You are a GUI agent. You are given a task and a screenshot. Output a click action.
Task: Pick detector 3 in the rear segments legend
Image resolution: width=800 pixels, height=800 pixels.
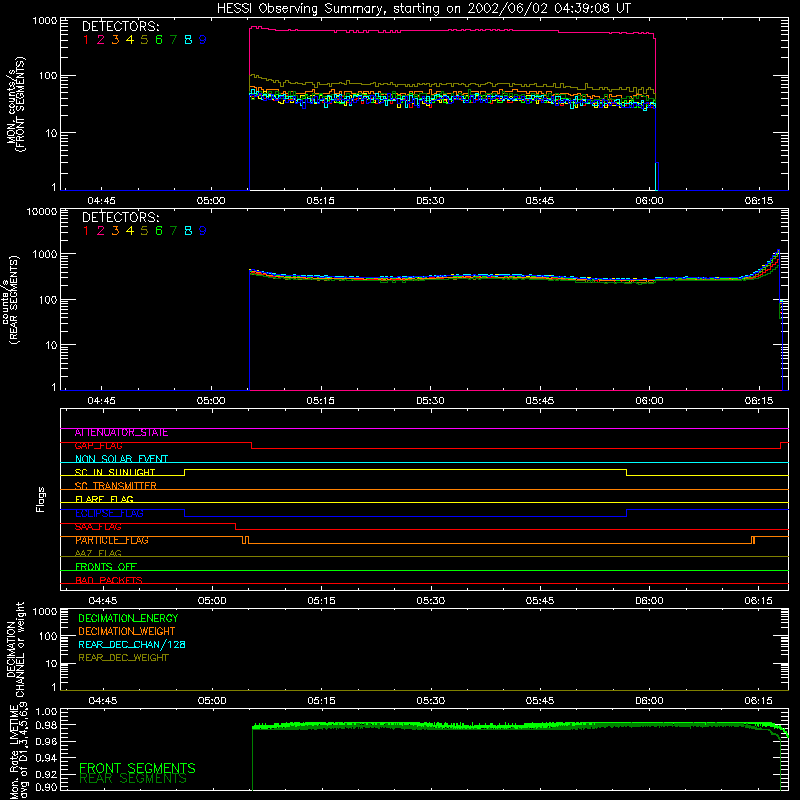115,231
